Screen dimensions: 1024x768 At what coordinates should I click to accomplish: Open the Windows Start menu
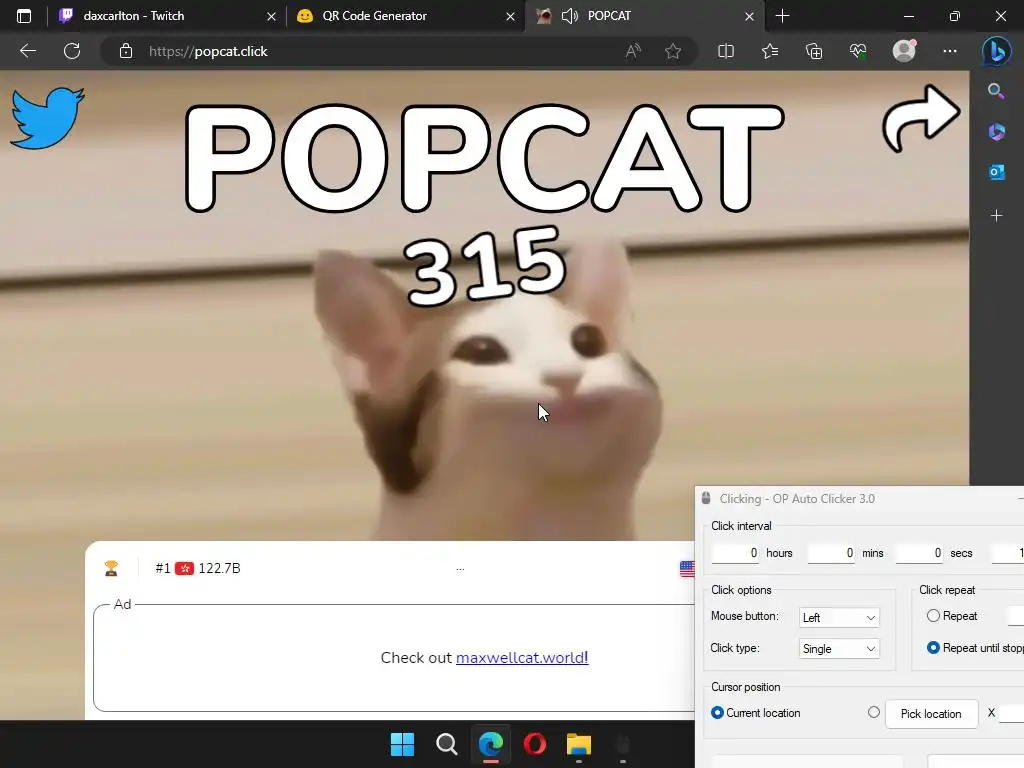(x=402, y=744)
